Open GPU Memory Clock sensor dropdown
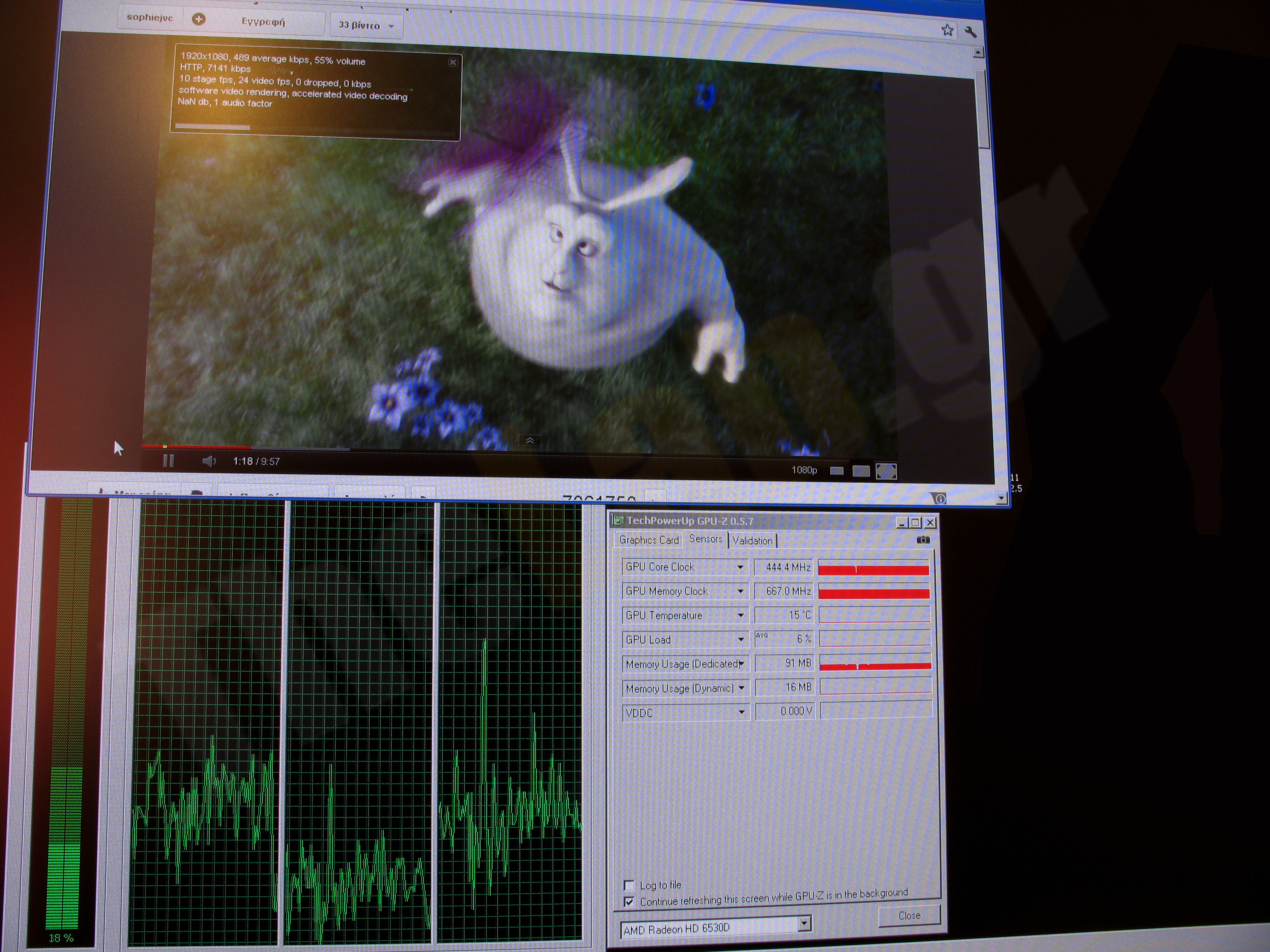 point(741,591)
